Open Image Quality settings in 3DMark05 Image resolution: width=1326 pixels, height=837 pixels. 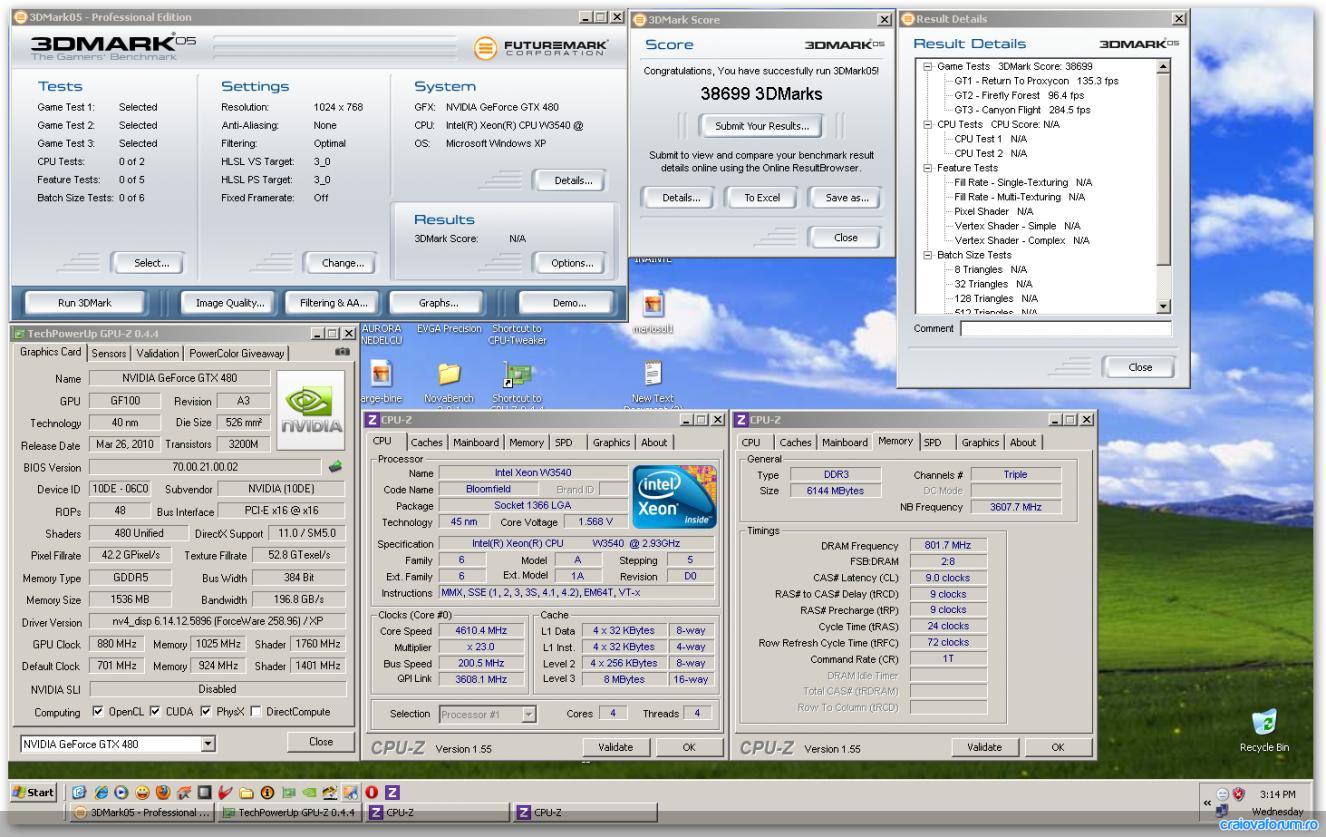pyautogui.click(x=230, y=303)
